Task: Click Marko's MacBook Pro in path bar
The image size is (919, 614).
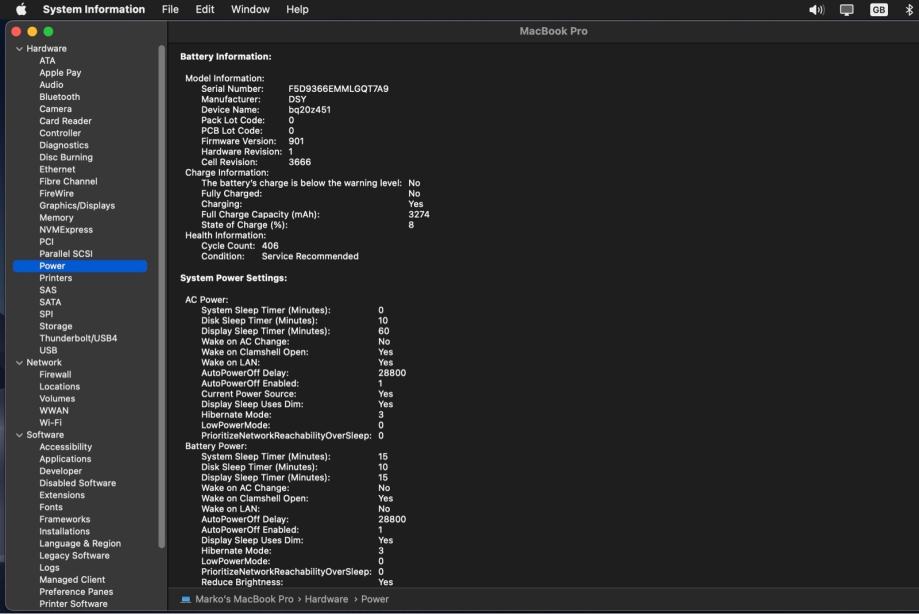Action: pos(244,599)
